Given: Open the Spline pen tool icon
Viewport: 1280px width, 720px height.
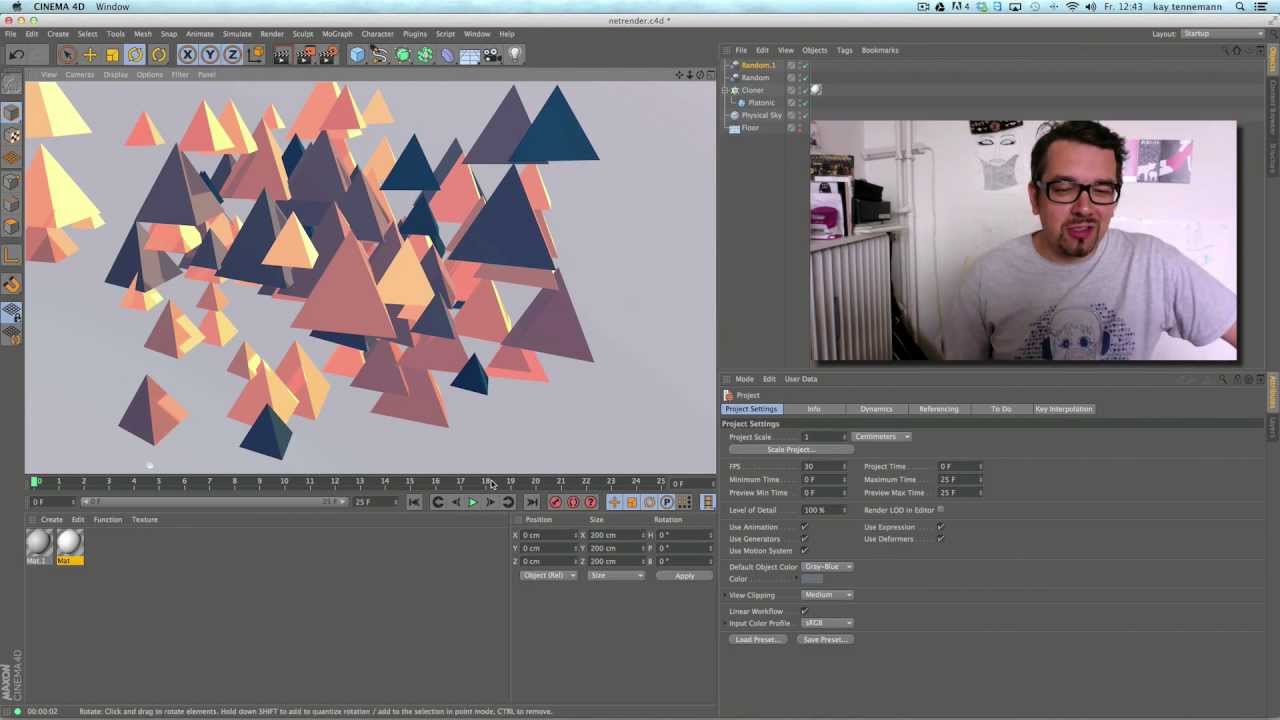Looking at the screenshot, I should pos(380,55).
